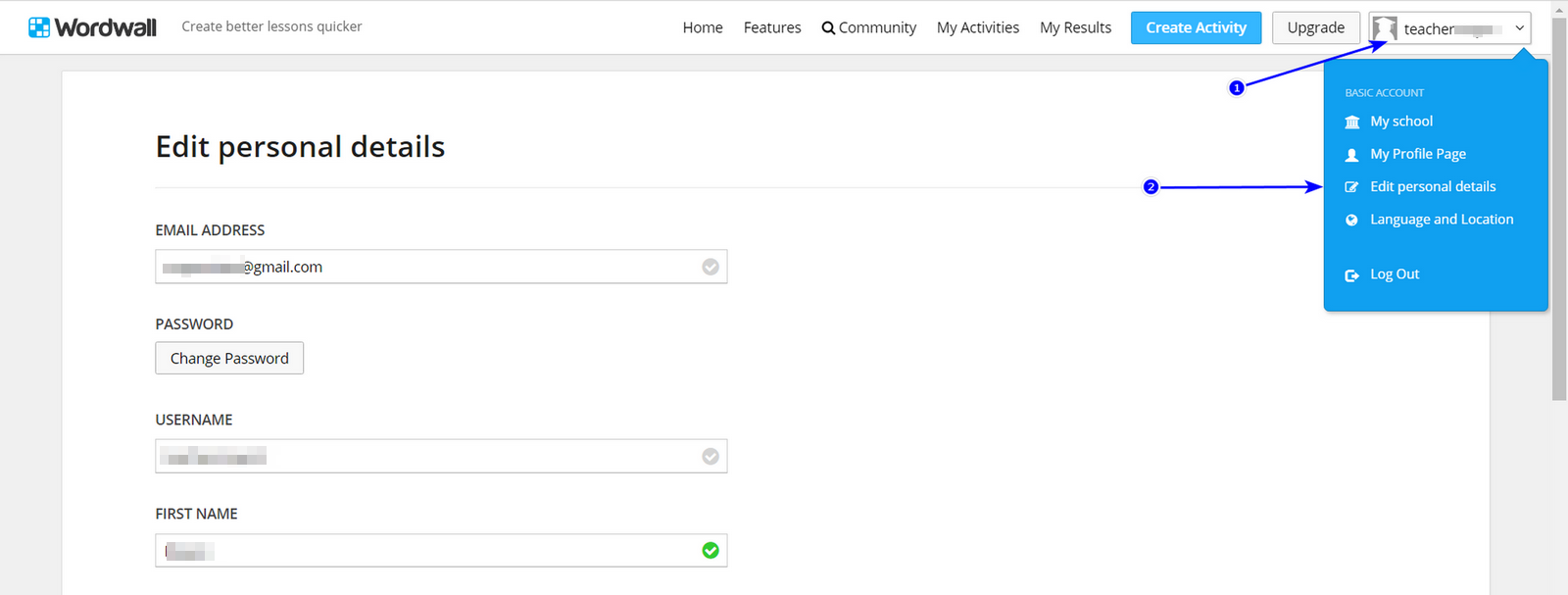
Task: Click the Log Out exit icon
Action: pos(1352,275)
